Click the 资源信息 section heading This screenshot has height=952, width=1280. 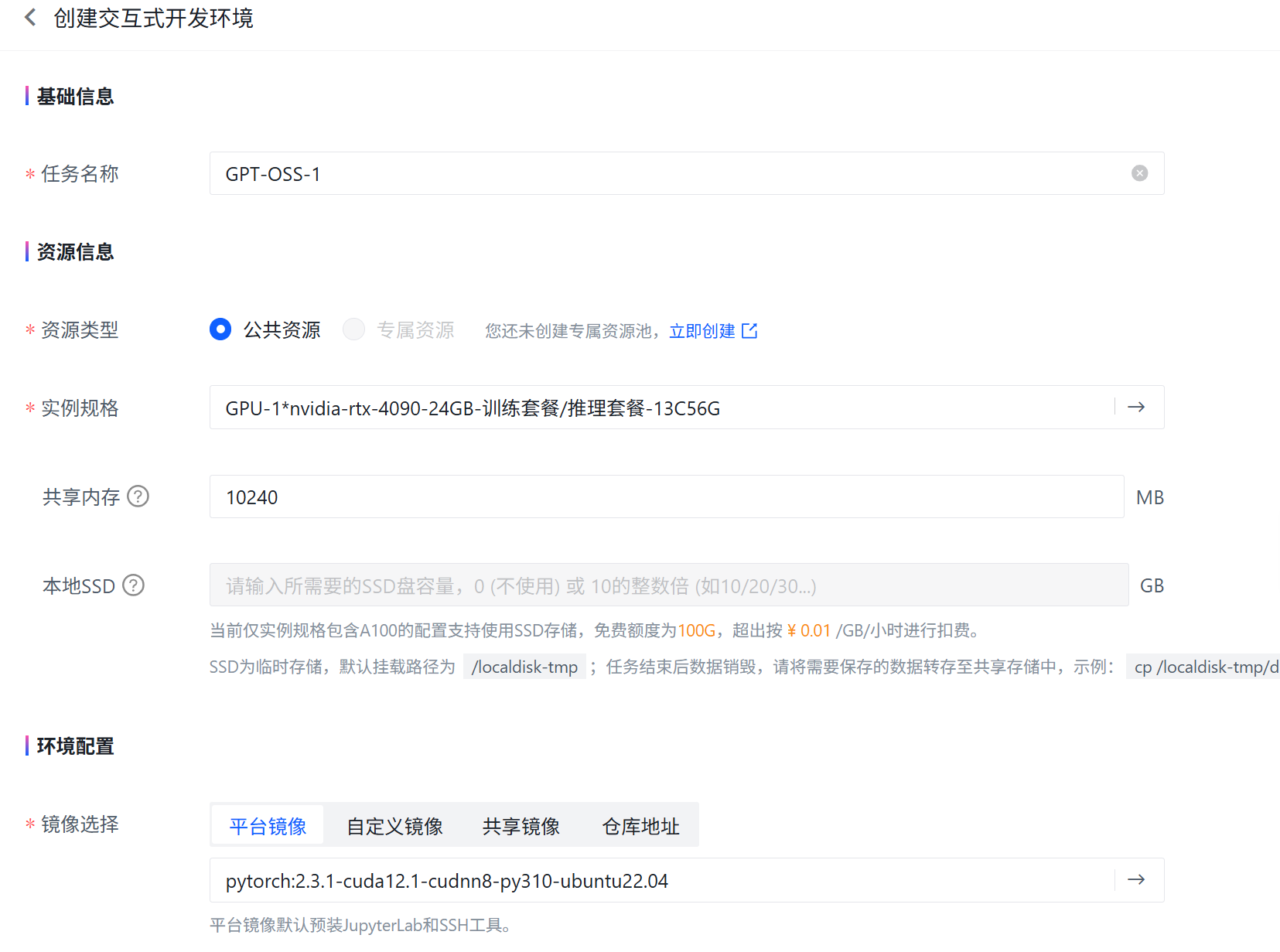coord(75,252)
